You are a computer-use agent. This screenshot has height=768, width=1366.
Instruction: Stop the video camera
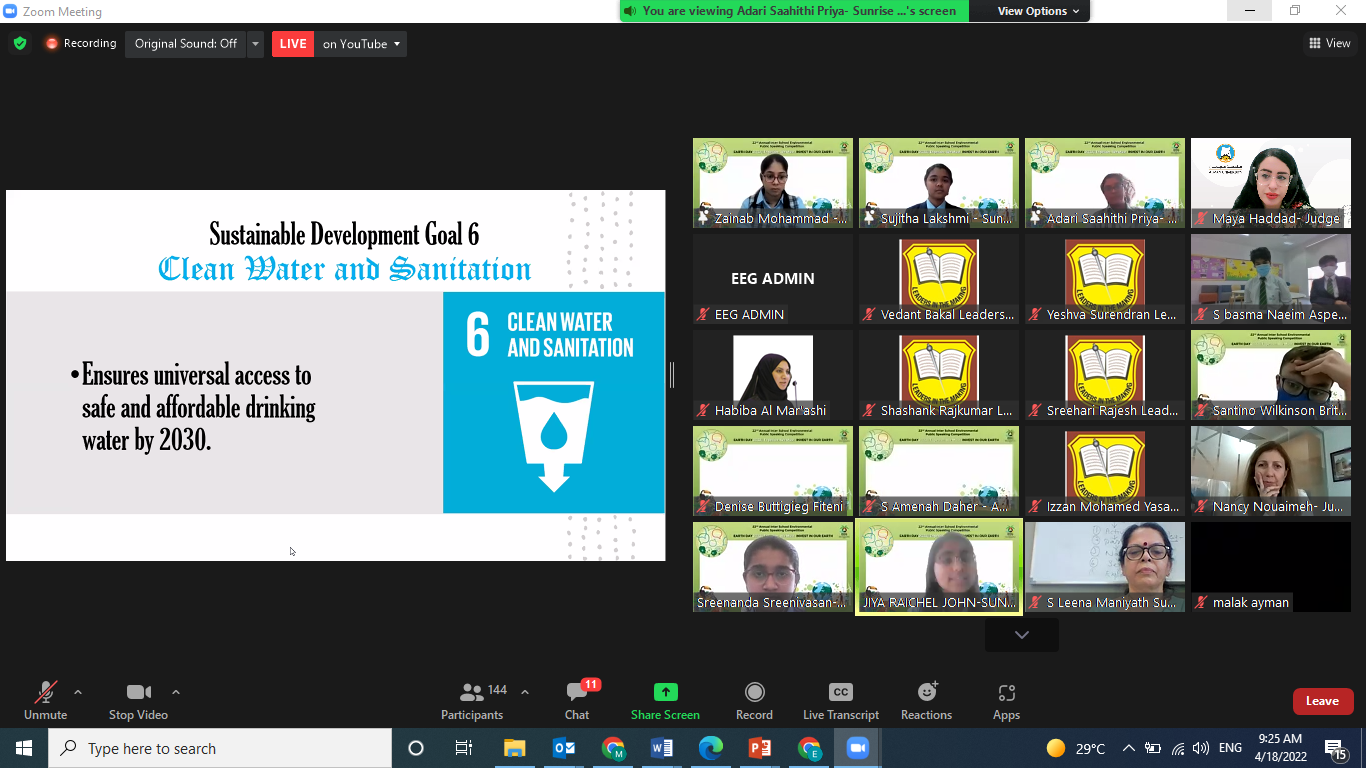point(138,700)
